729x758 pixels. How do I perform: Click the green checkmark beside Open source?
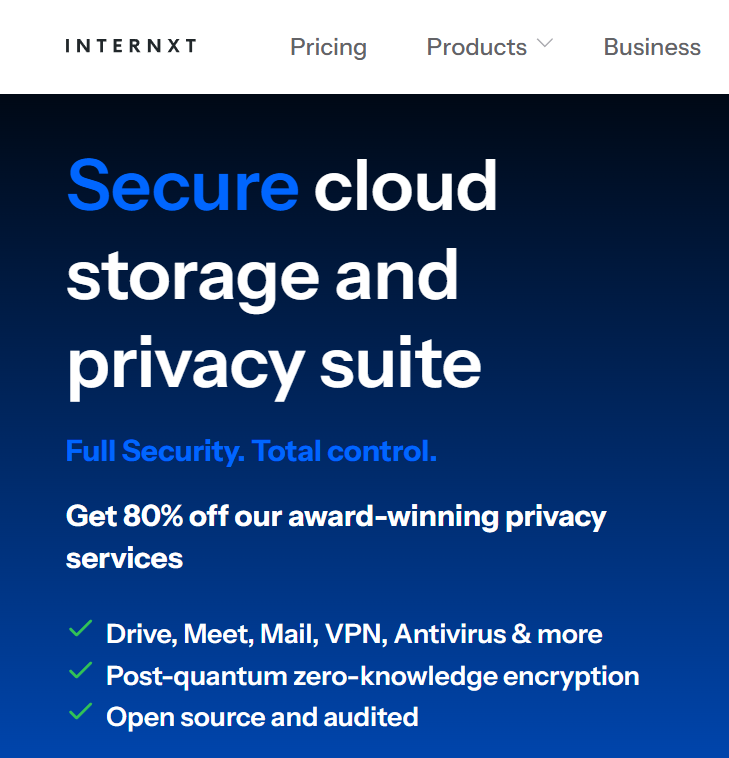(x=80, y=712)
